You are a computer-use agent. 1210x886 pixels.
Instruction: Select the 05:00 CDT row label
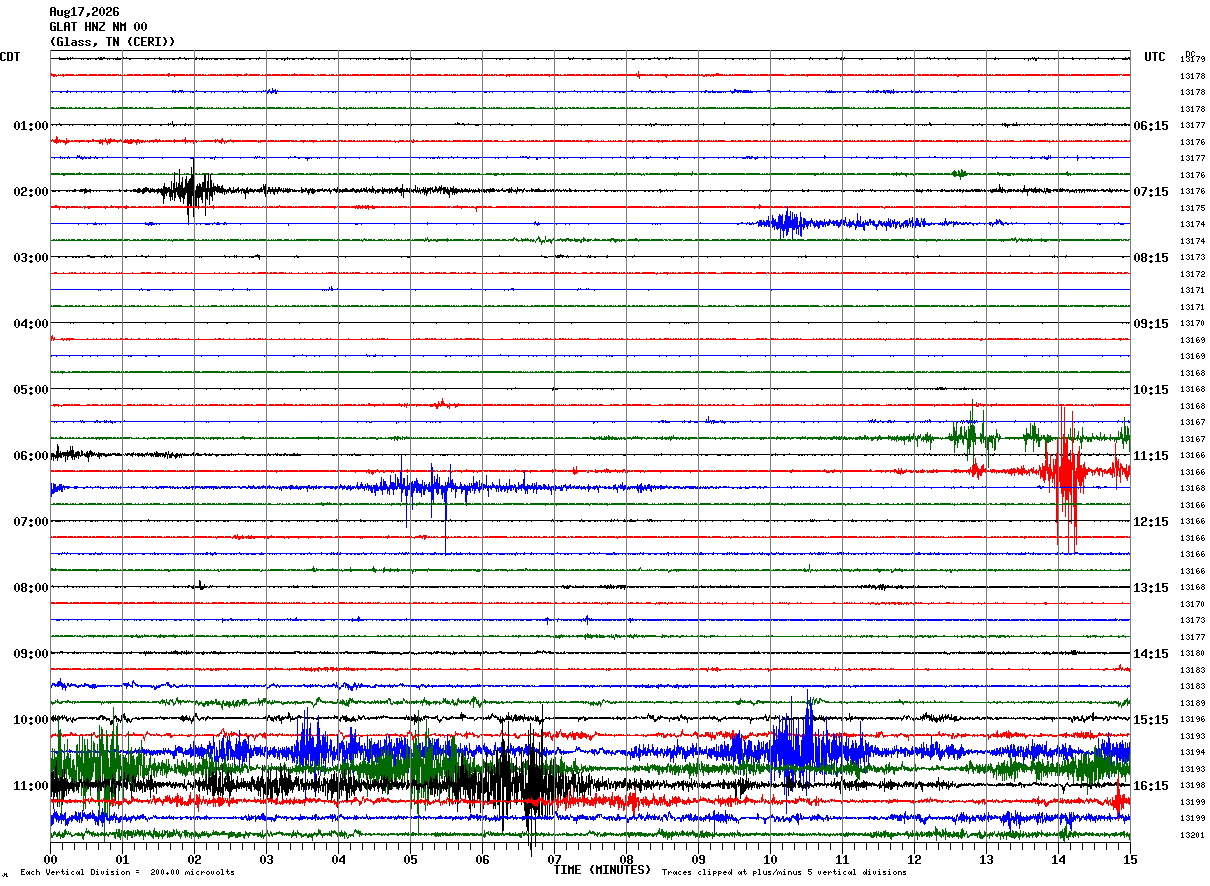point(31,390)
